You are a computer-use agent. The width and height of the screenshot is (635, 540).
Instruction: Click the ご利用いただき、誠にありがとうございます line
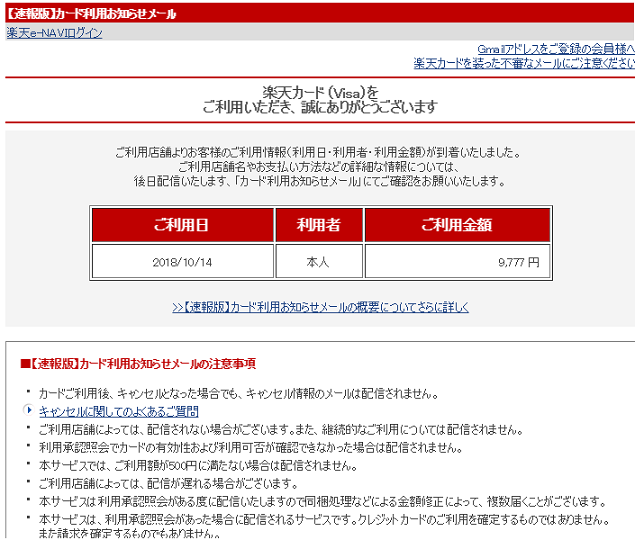(x=320, y=107)
